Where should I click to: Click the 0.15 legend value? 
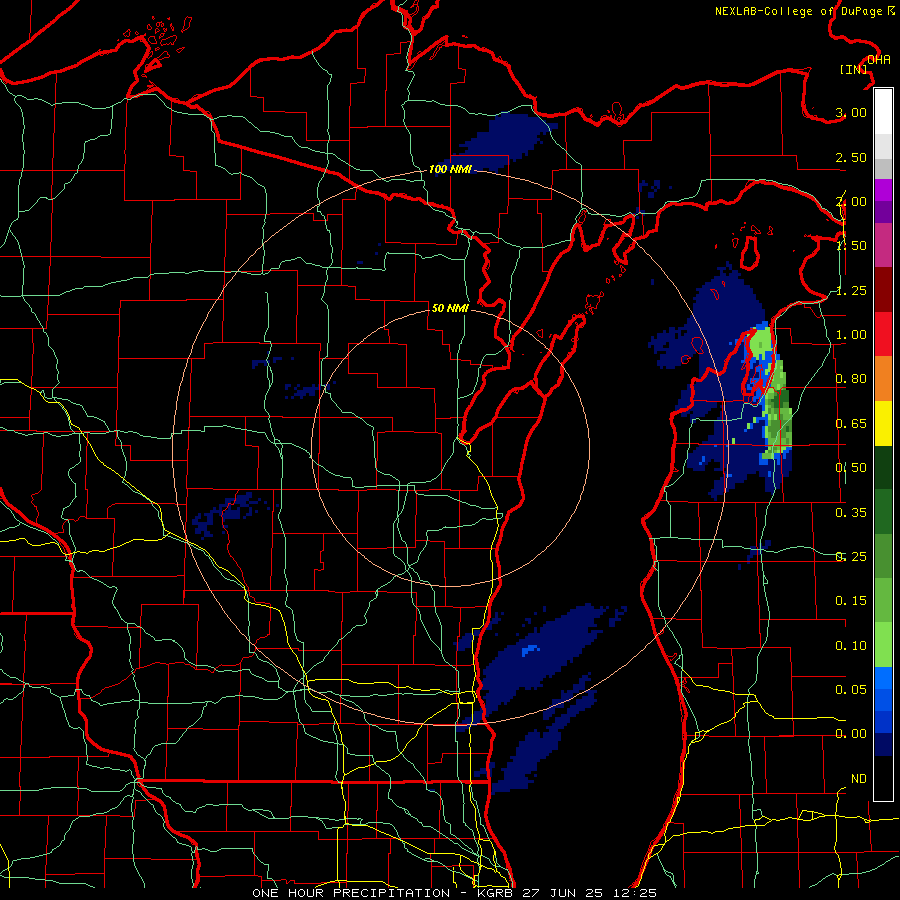pyautogui.click(x=851, y=601)
